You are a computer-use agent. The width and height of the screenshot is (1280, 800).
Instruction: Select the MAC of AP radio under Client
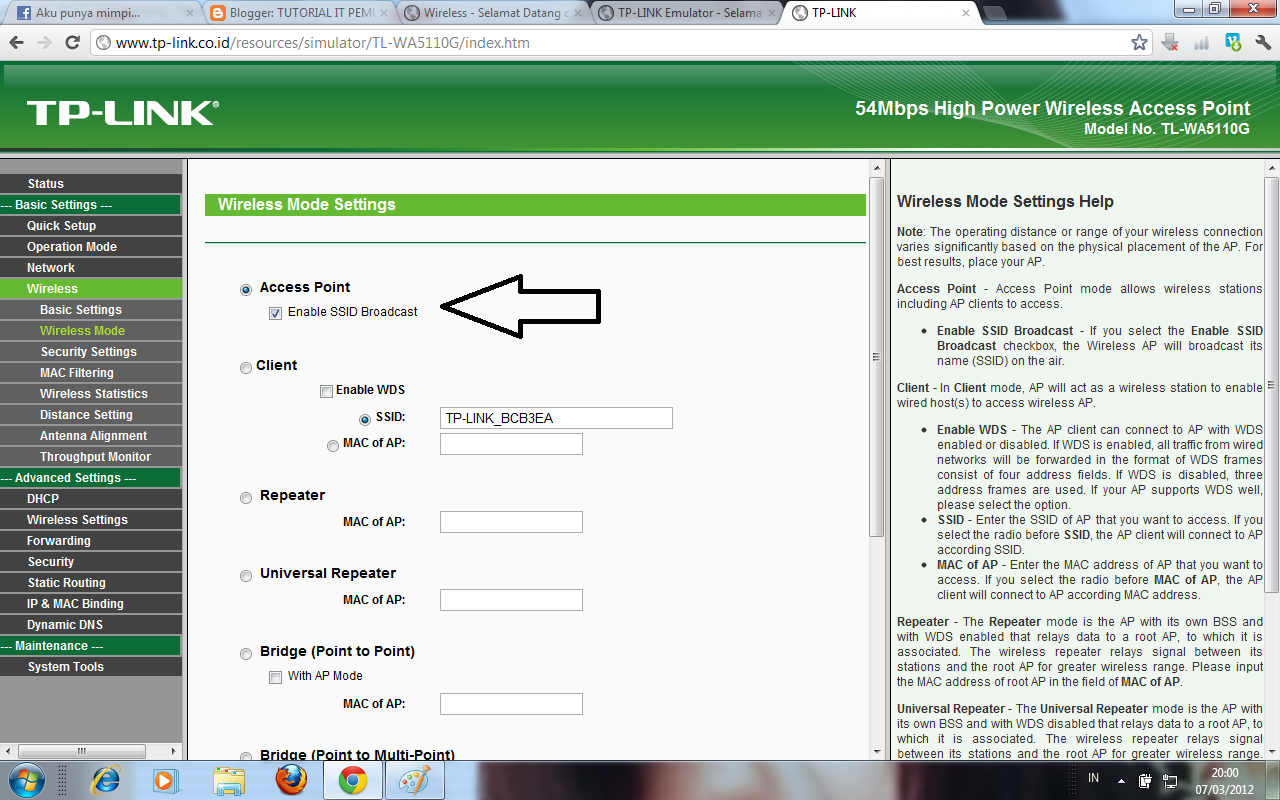coord(333,446)
